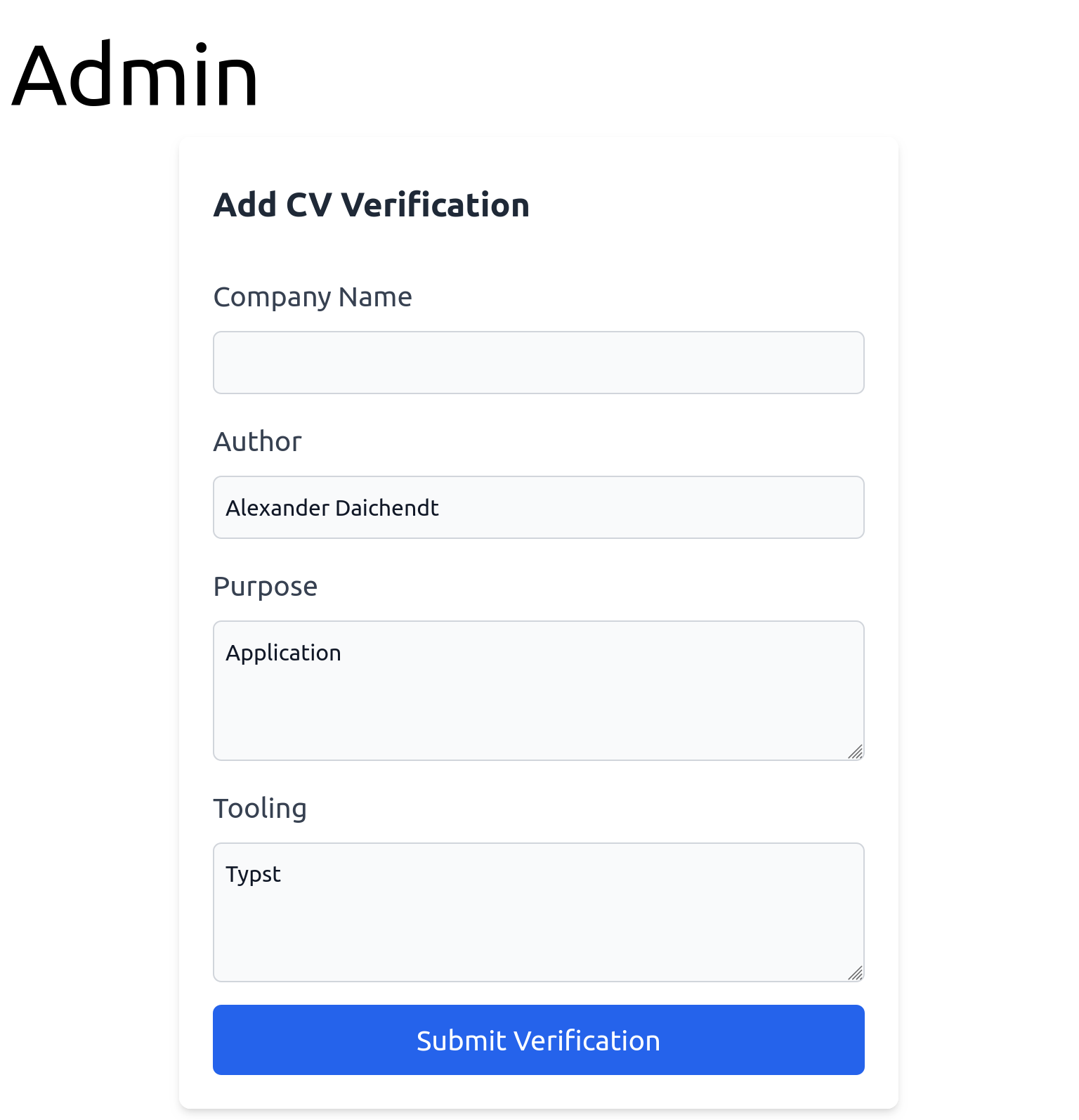Click the Tooling field label
The width and height of the screenshot is (1079, 1120).
point(260,809)
